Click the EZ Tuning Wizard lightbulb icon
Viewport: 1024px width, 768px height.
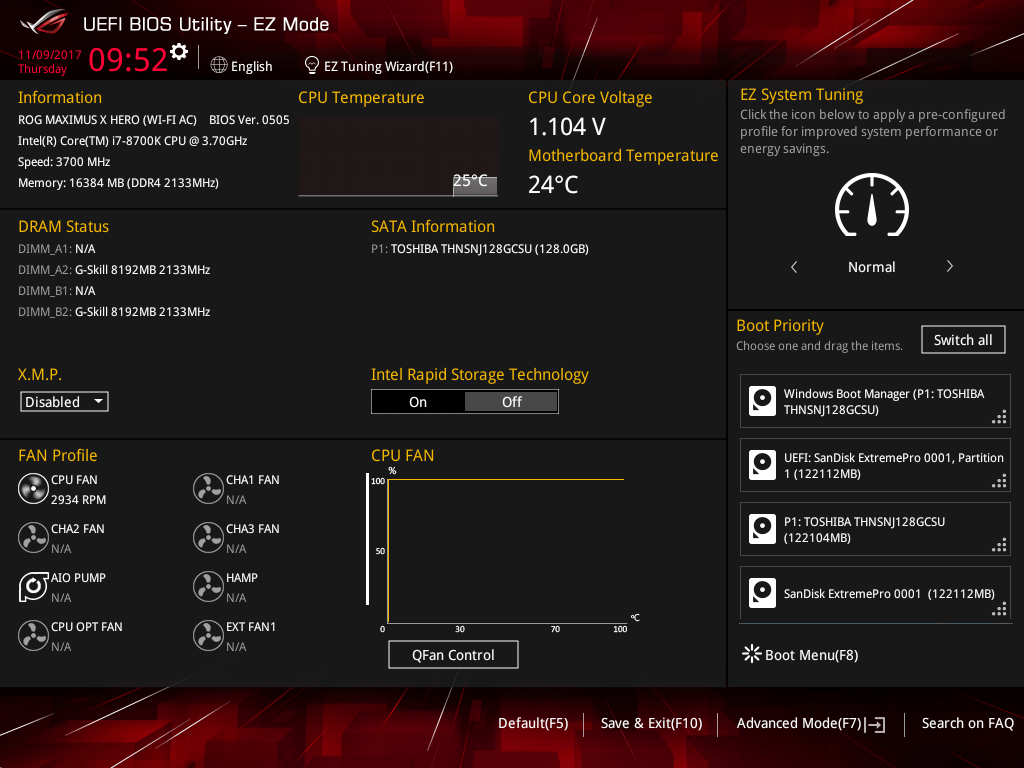point(312,65)
